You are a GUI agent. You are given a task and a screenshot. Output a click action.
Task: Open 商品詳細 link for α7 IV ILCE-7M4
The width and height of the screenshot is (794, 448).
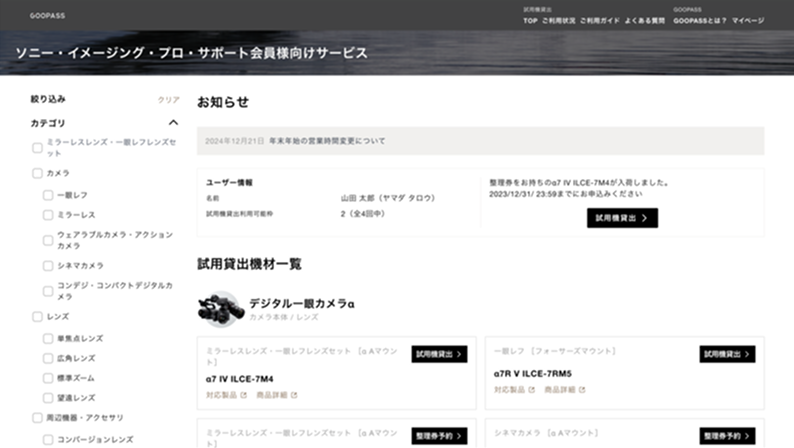tap(276, 395)
